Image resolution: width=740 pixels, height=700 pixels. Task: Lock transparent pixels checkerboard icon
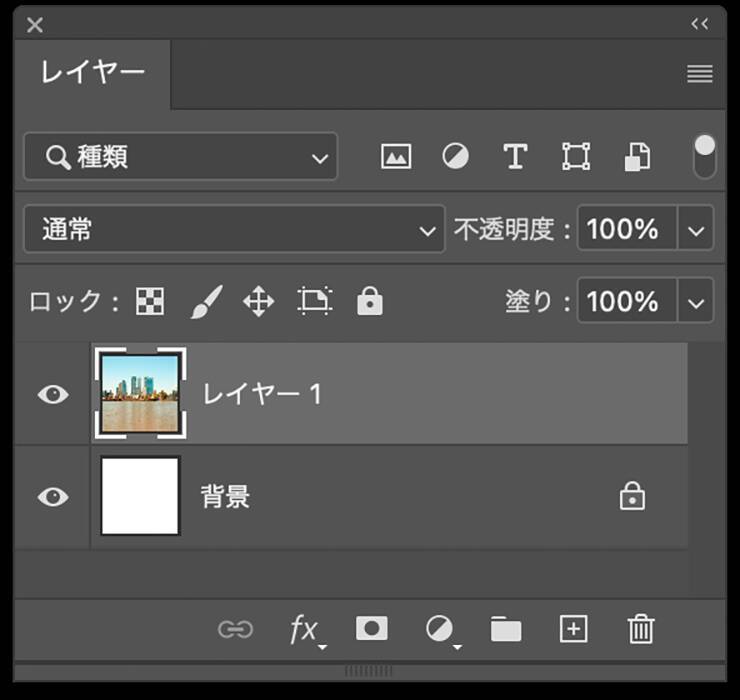pos(150,301)
